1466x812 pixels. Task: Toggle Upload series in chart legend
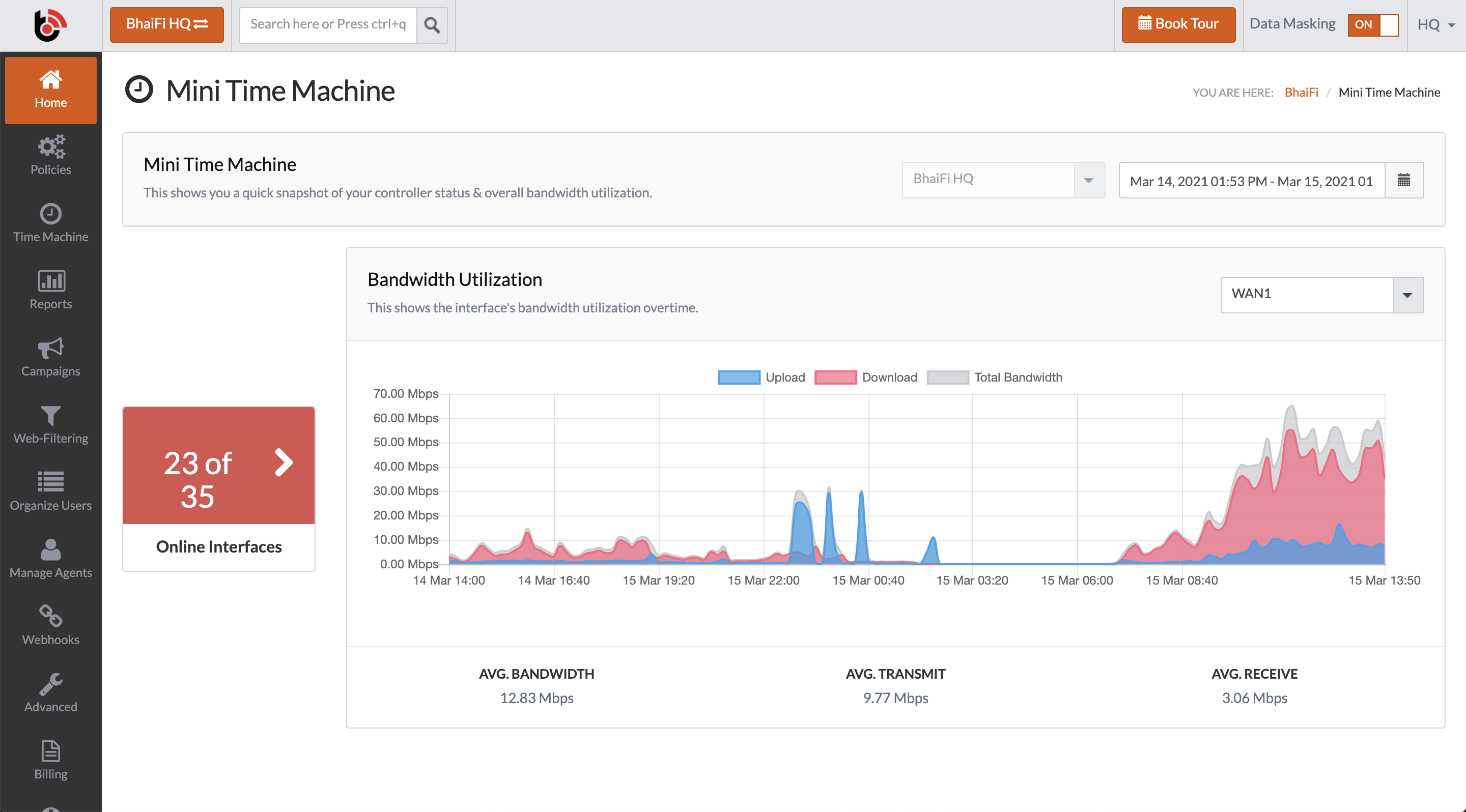pos(739,377)
